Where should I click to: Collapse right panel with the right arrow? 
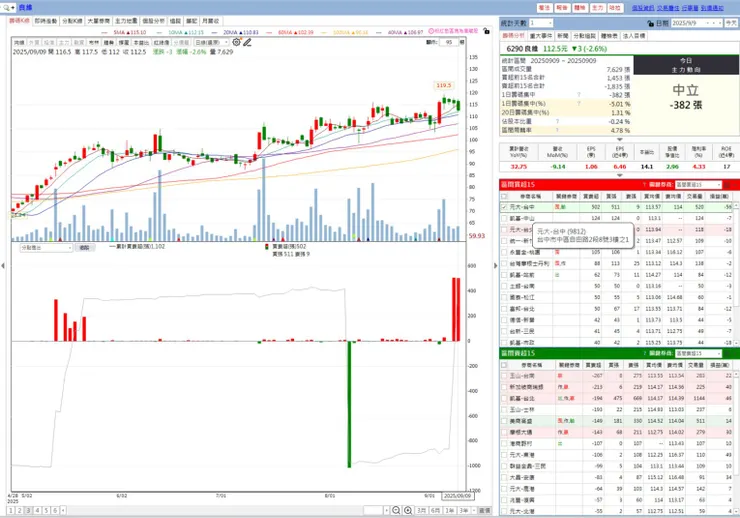[496, 266]
